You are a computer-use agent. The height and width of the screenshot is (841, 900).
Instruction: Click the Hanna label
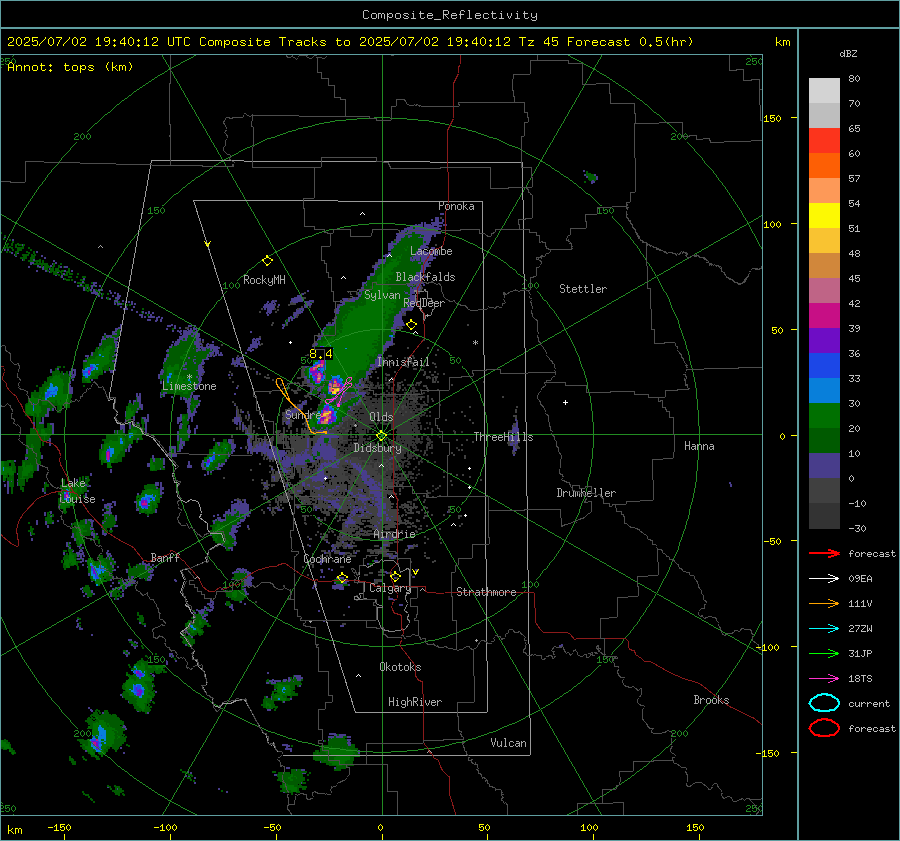[699, 446]
